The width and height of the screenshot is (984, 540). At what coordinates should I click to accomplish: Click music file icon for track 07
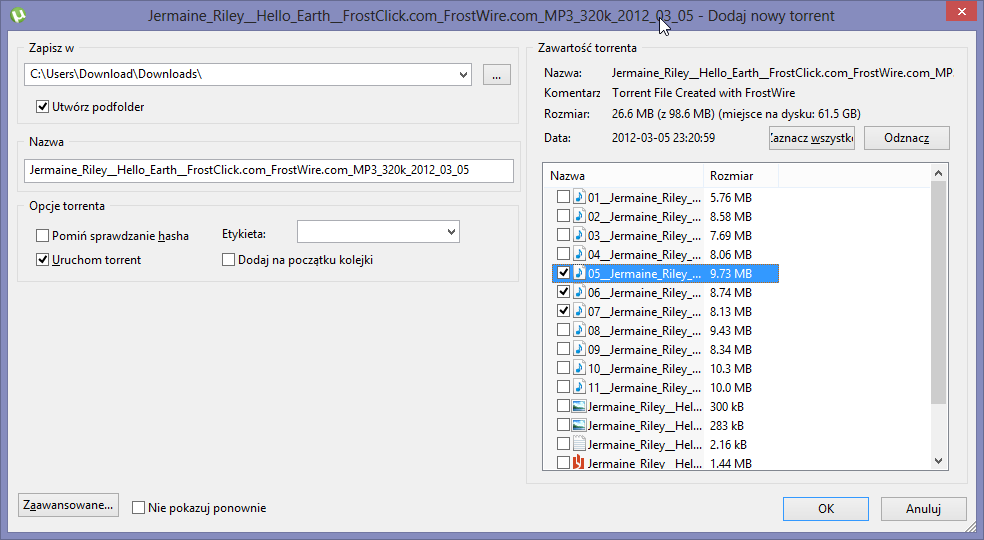[579, 311]
